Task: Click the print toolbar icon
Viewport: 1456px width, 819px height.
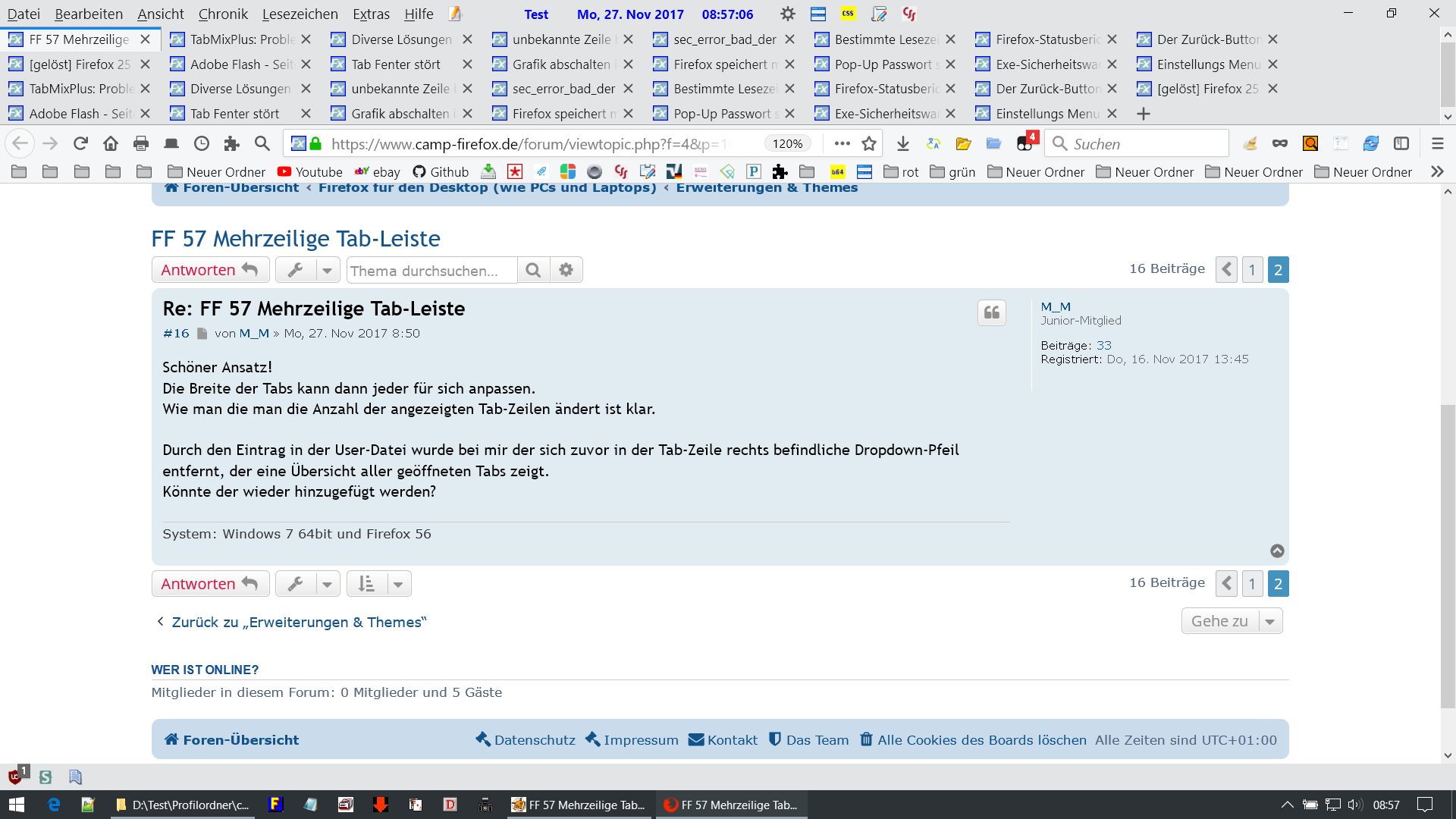Action: click(141, 143)
